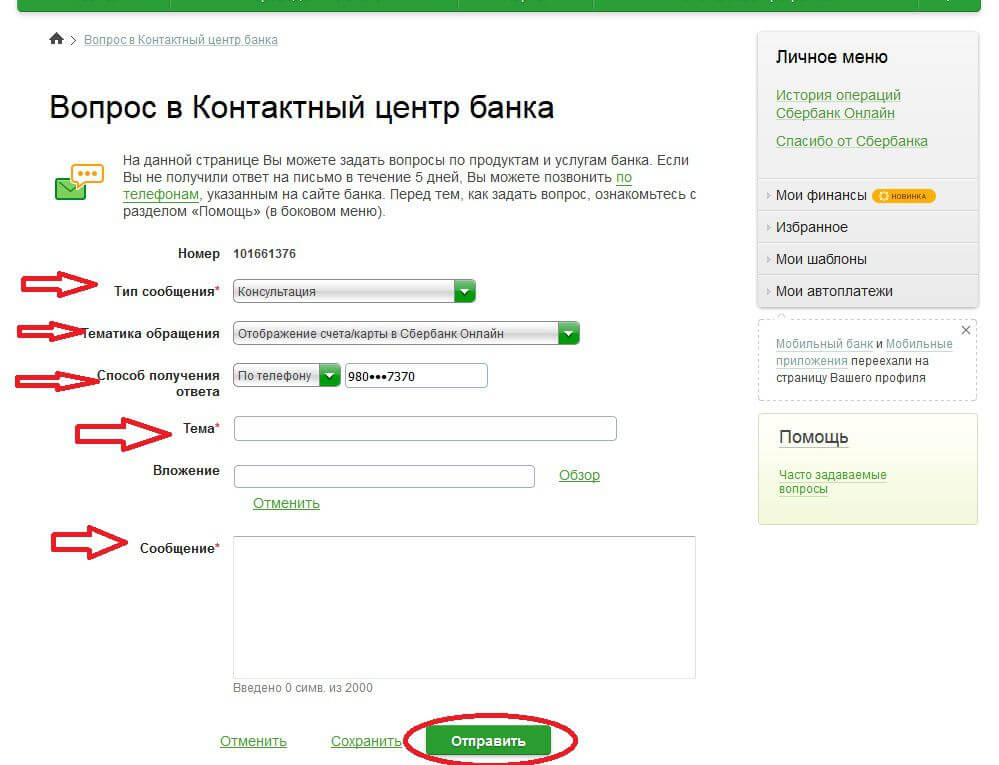Click the Сохранить link
Viewport: 999px width, 765px height.
(x=366, y=741)
